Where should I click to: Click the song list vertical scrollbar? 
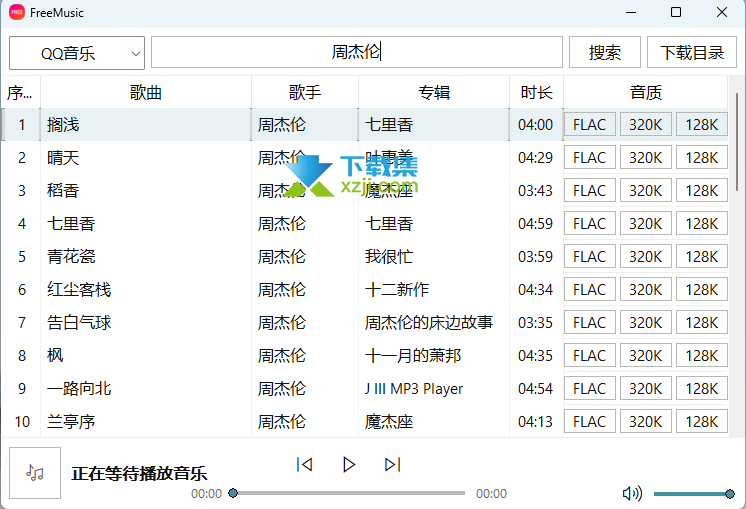737,142
